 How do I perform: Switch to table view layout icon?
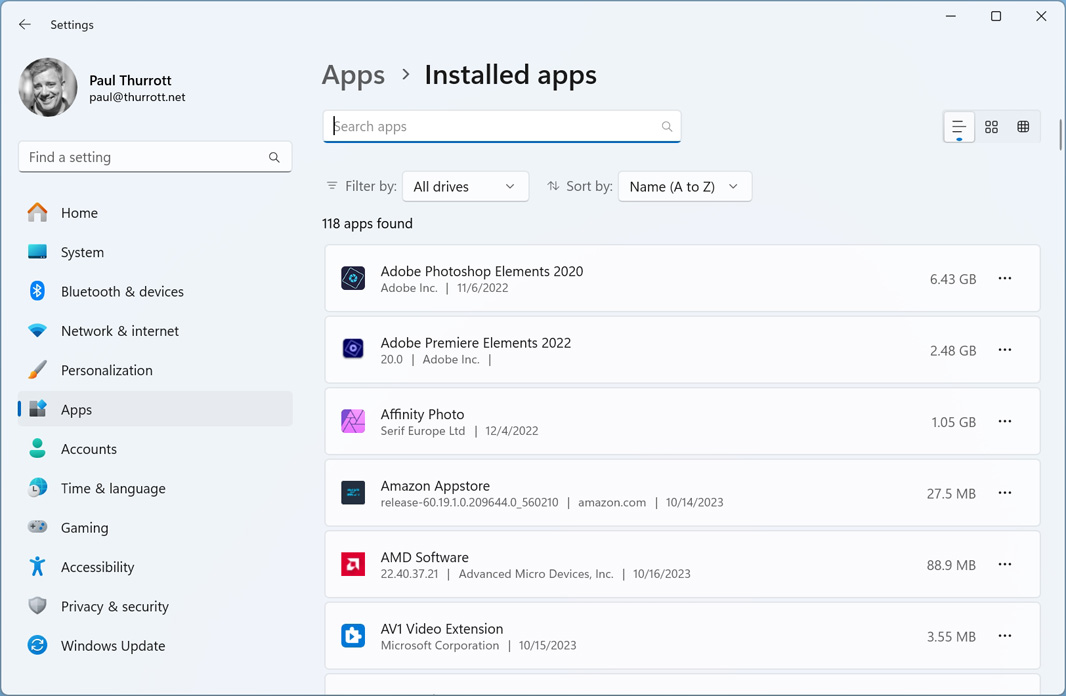[1023, 127]
